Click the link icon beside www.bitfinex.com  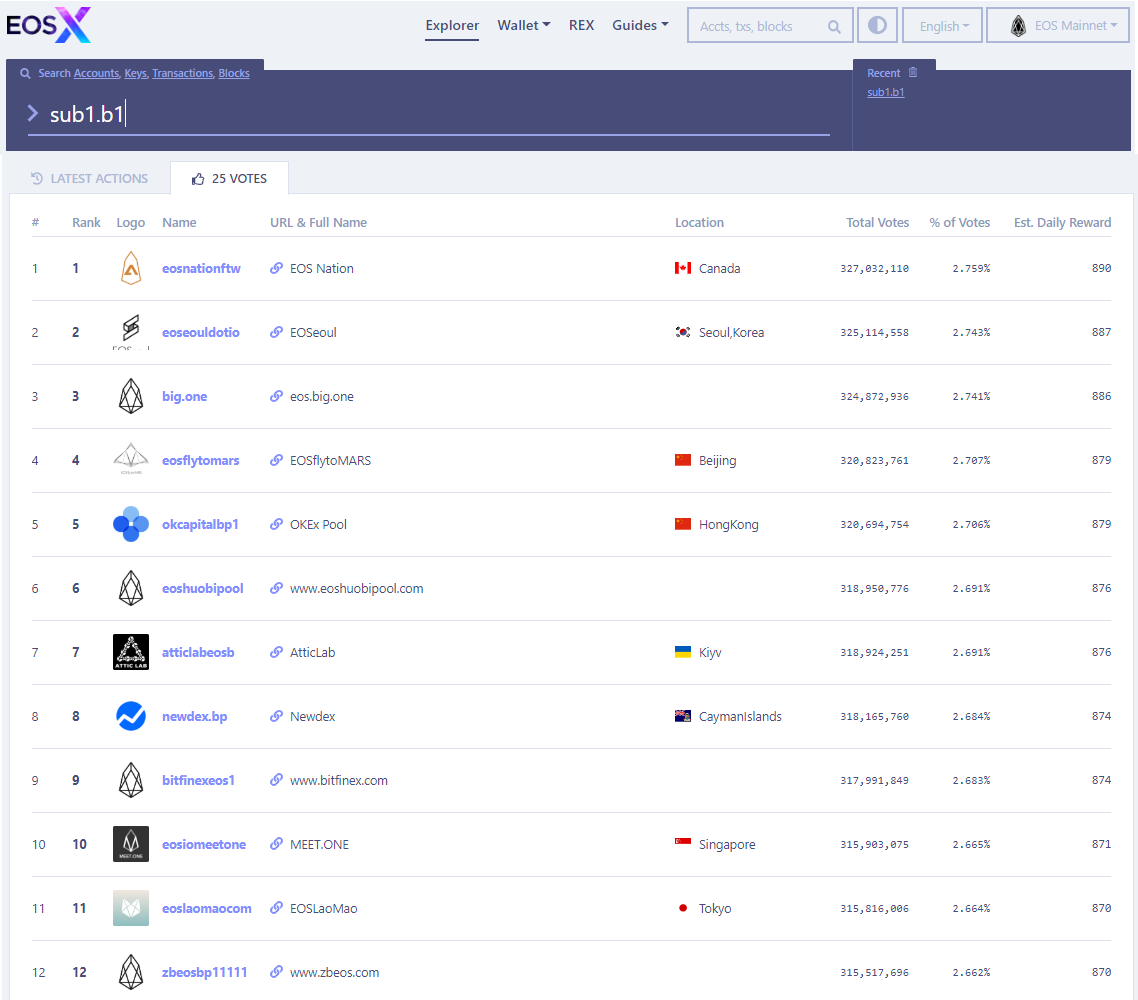(277, 780)
